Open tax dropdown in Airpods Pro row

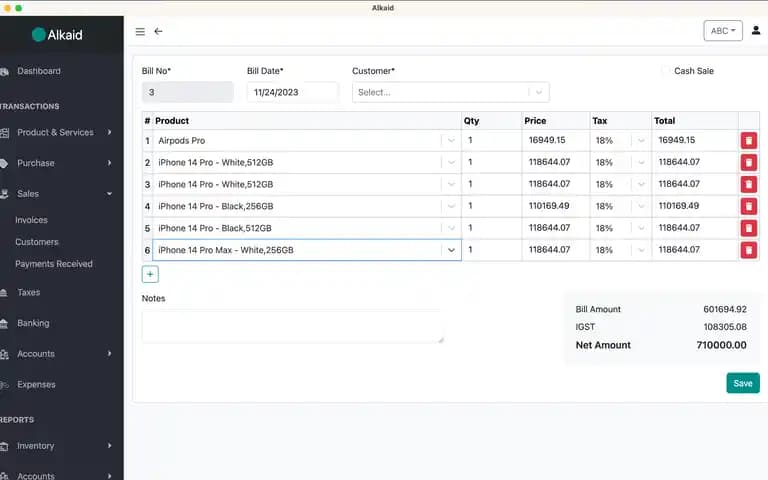point(641,141)
